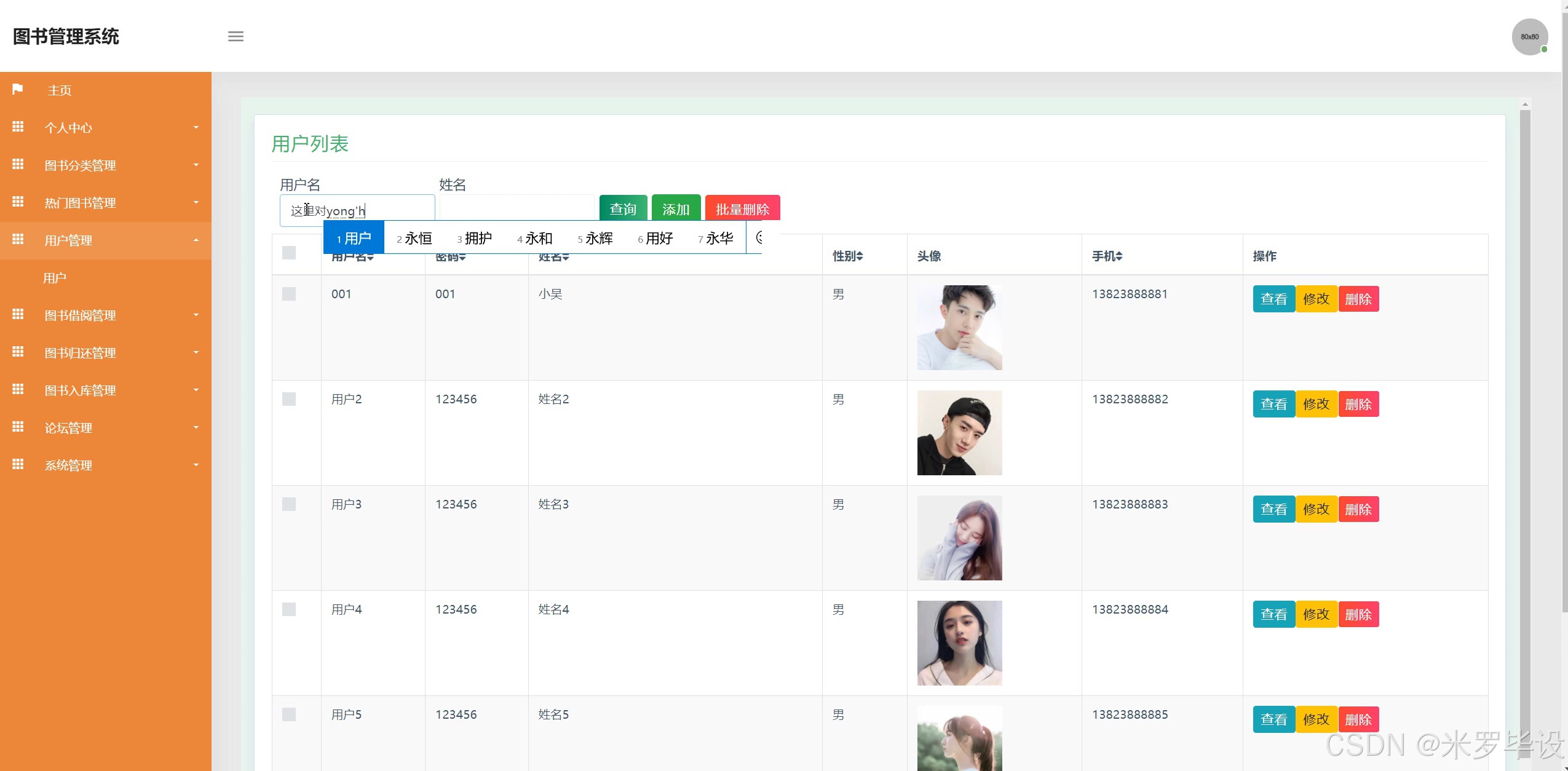Sort the table by 手机 column arrows
The image size is (1568, 771).
pyautogui.click(x=1119, y=256)
